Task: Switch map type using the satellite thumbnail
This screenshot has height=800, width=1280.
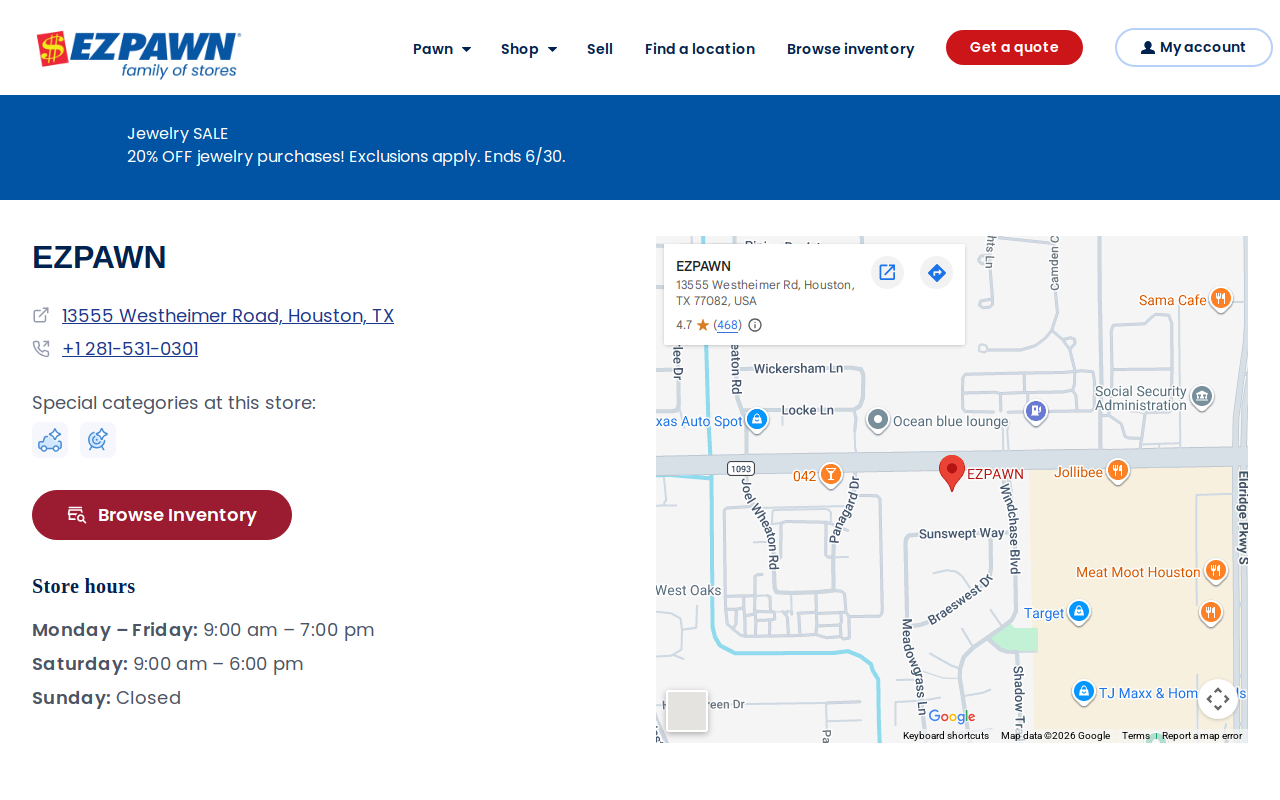Action: coord(687,711)
